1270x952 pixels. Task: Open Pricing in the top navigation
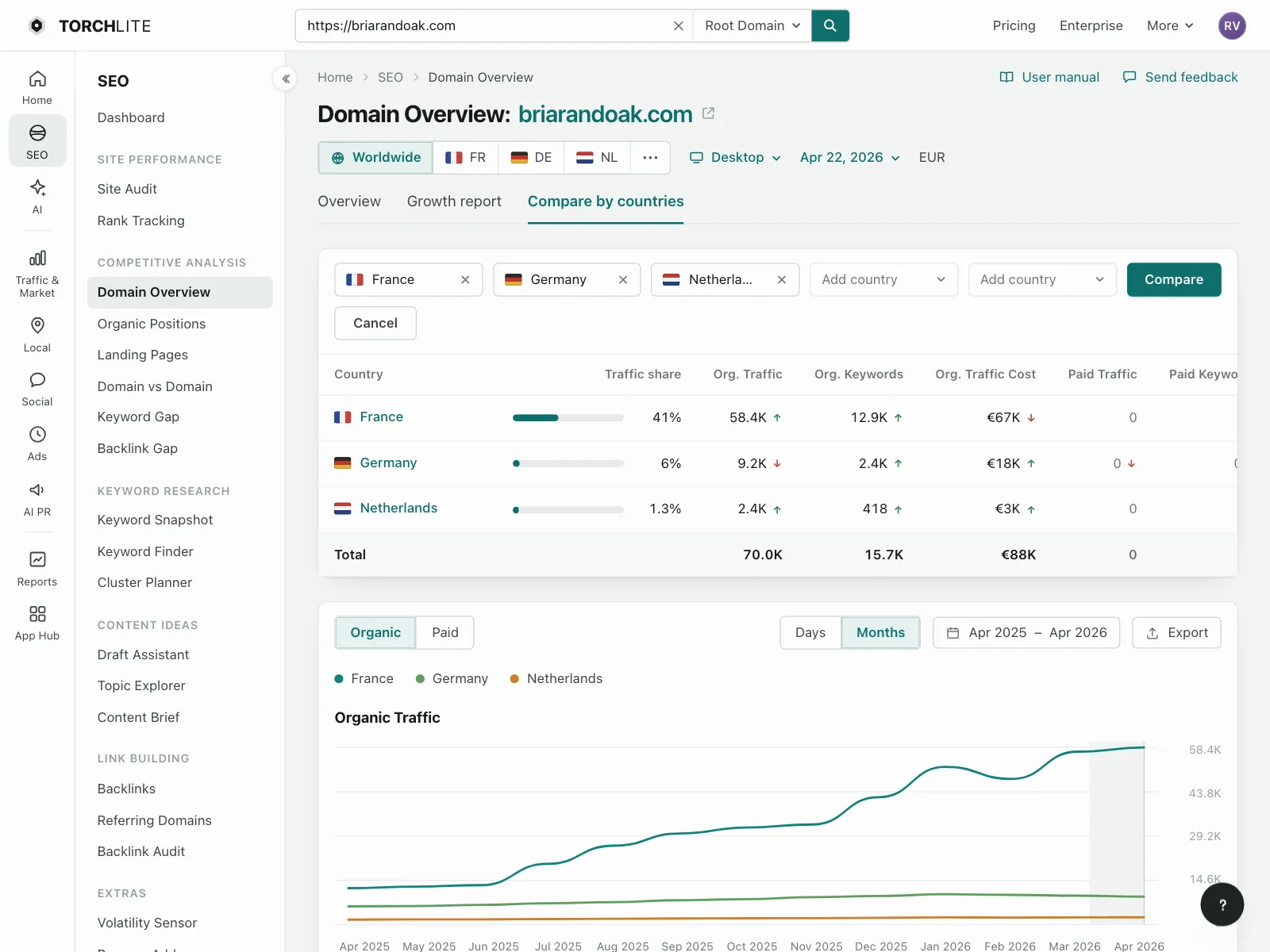point(1014,25)
